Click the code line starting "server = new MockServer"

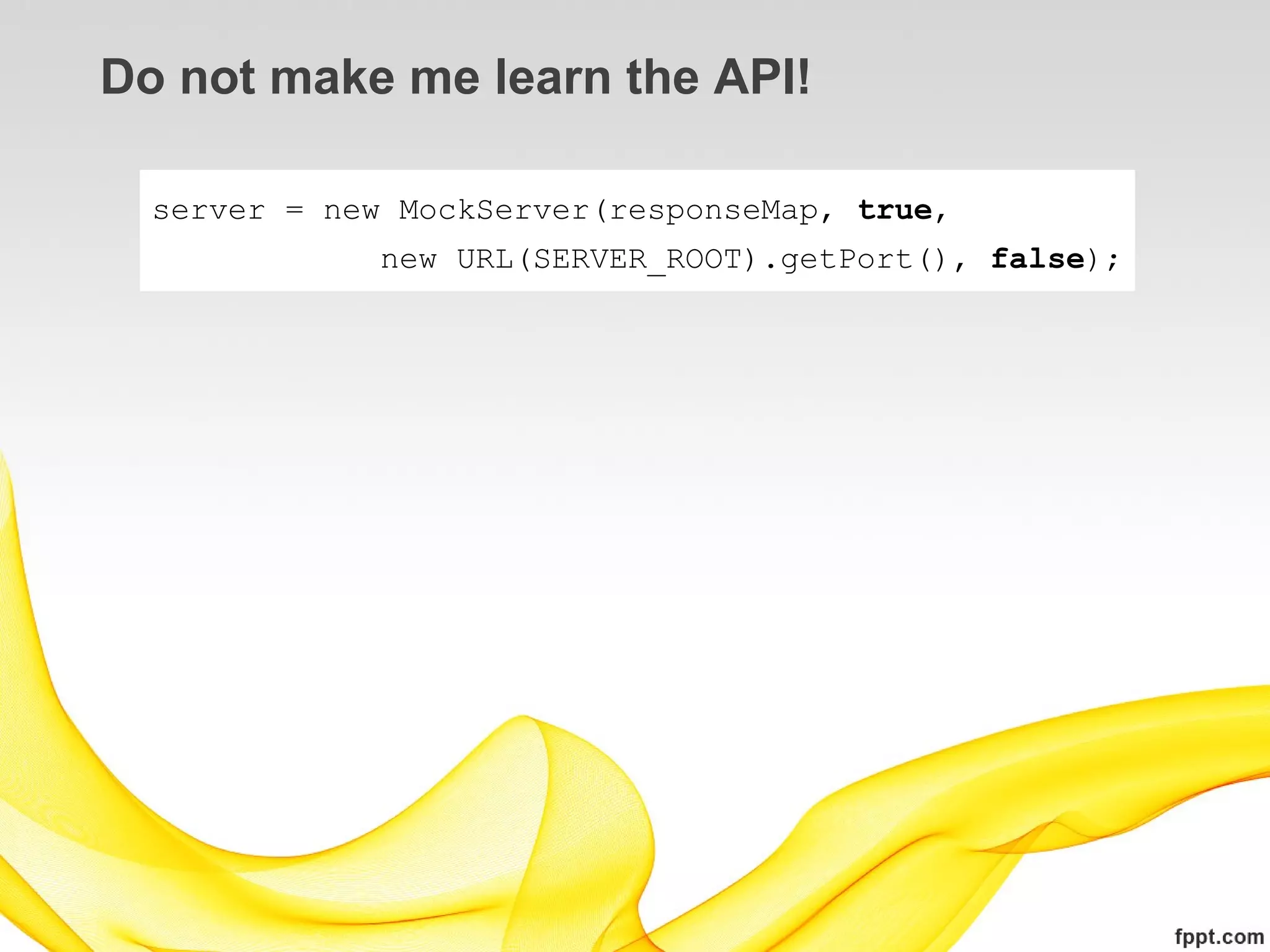[x=550, y=211]
